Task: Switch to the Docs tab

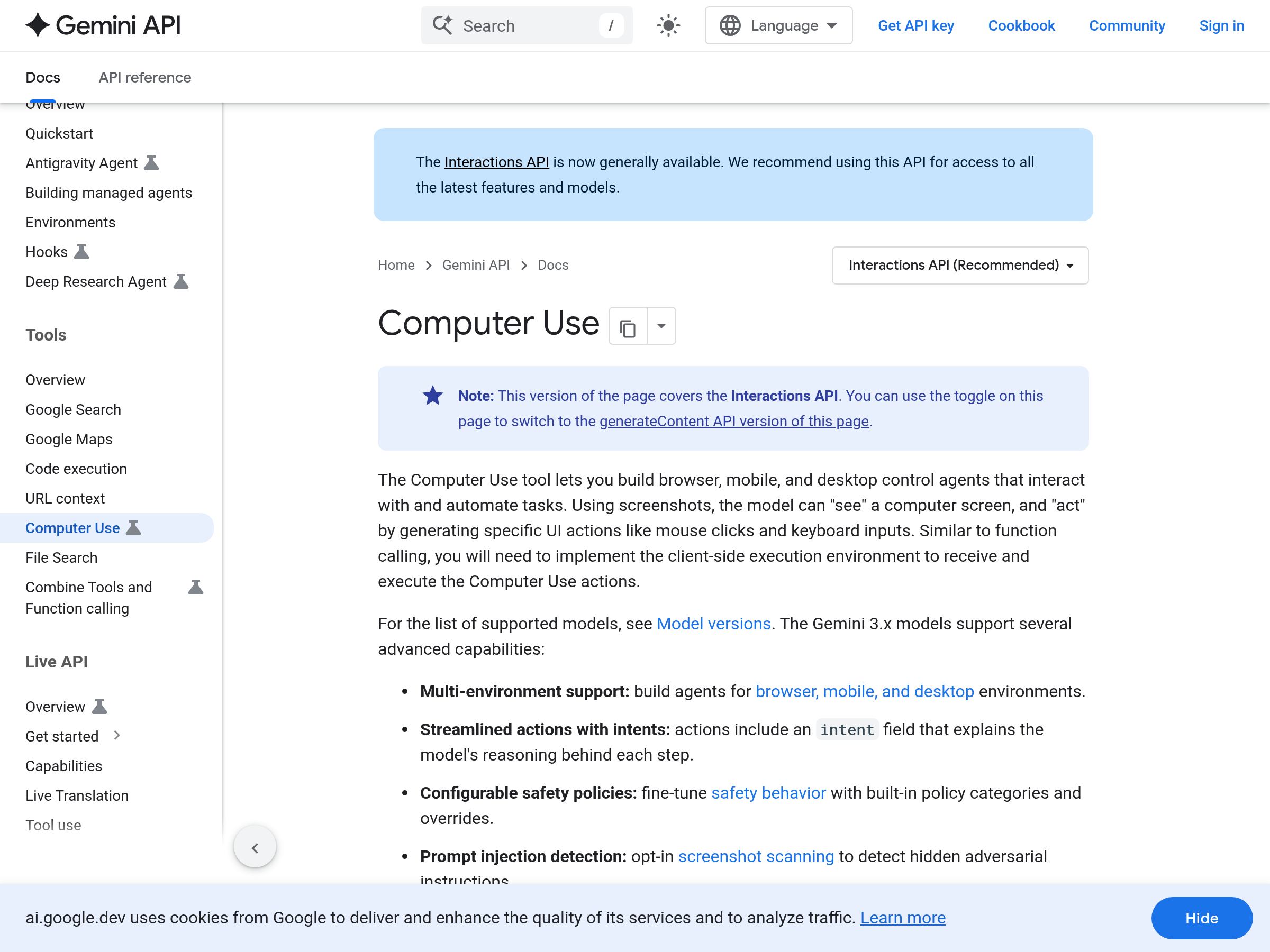Action: pos(42,77)
